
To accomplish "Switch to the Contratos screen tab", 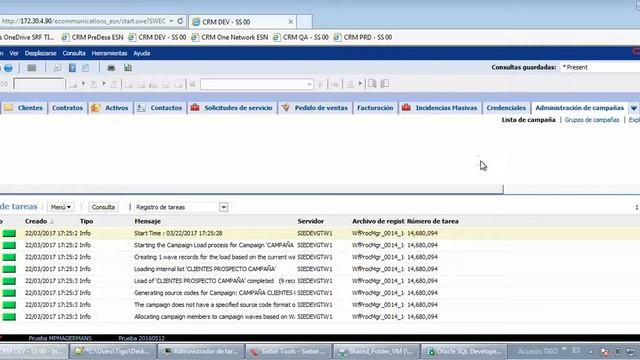I will click(67, 108).
